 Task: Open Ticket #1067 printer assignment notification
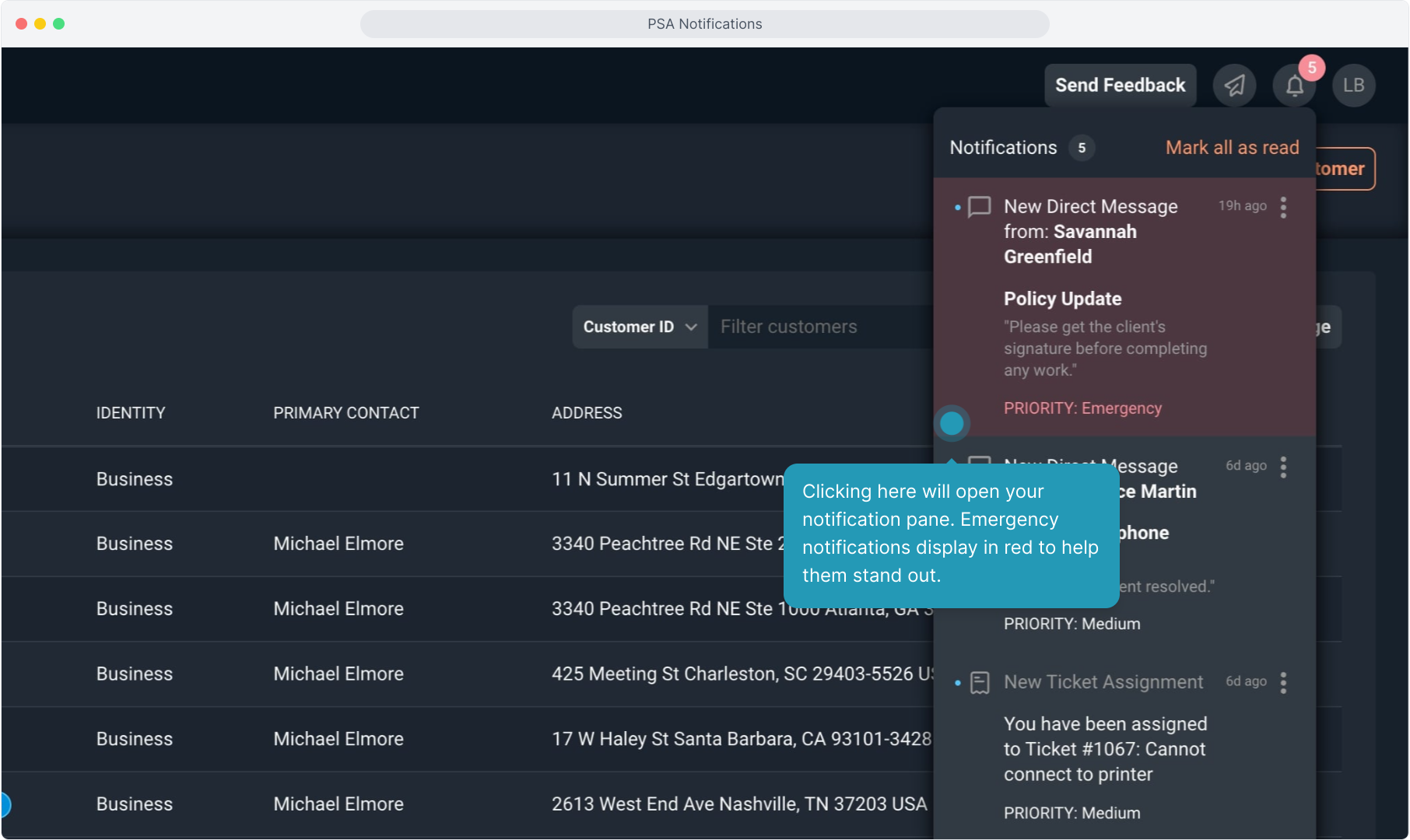1104,749
